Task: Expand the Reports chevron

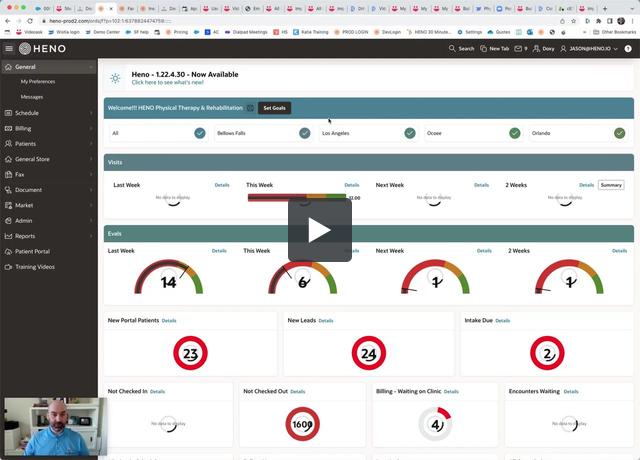Action: click(x=91, y=236)
